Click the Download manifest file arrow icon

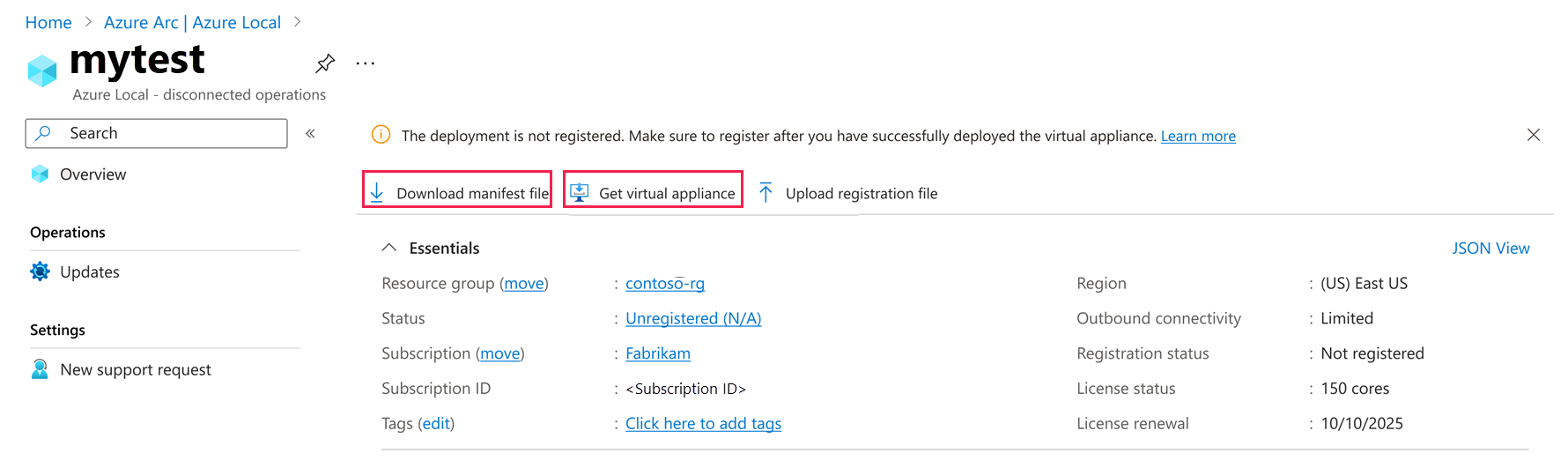point(377,193)
